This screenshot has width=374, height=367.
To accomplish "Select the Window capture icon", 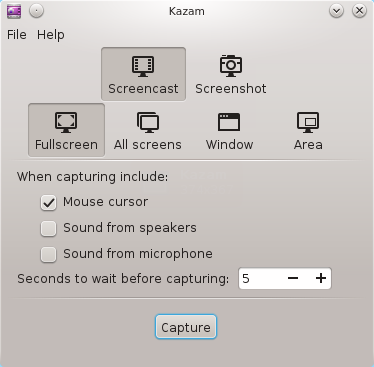I will point(229,122).
